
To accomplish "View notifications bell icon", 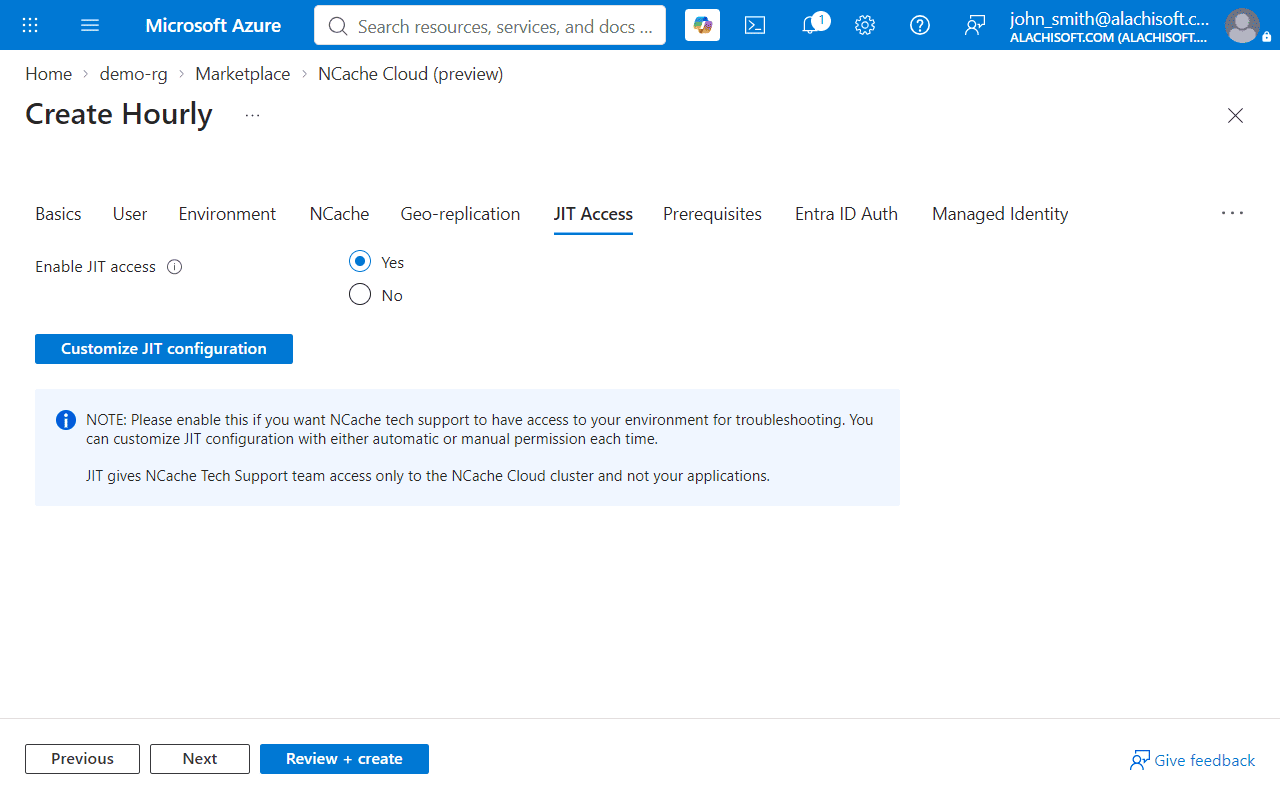I will pyautogui.click(x=812, y=25).
